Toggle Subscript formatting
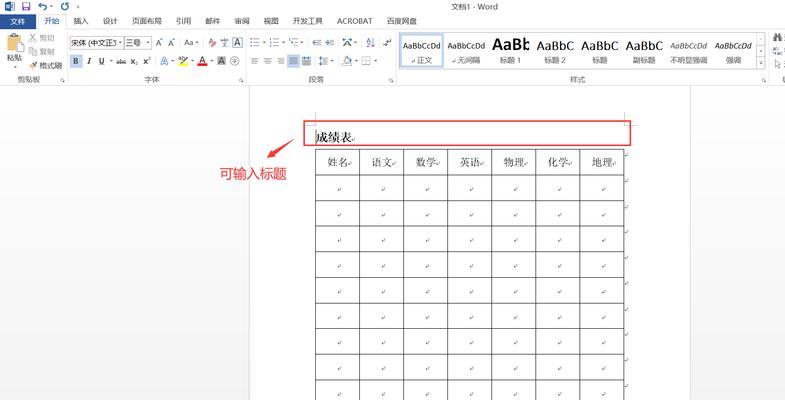Image resolution: width=785 pixels, height=400 pixels. click(134, 61)
